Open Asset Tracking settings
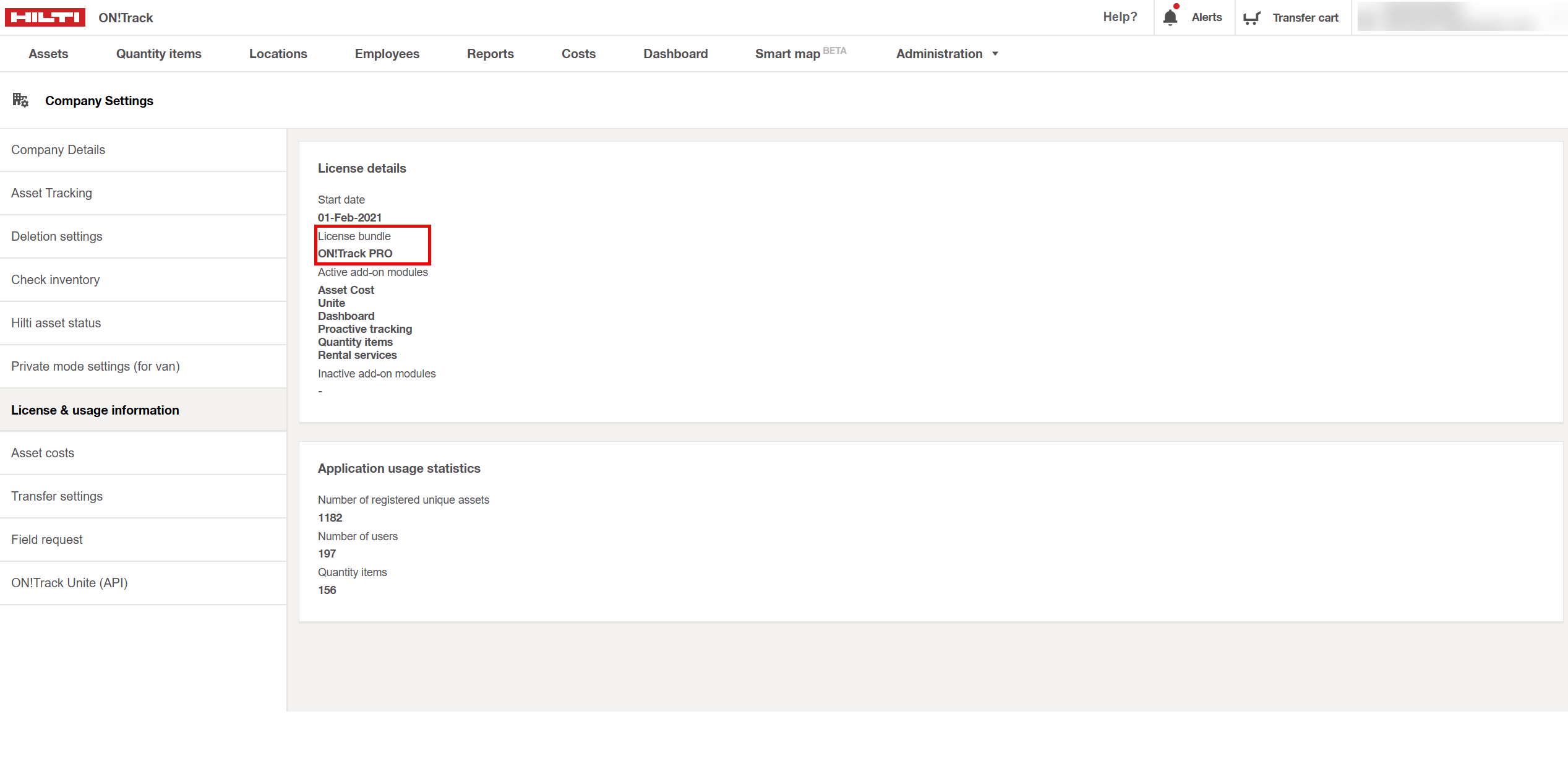This screenshot has width=1568, height=758. [51, 193]
